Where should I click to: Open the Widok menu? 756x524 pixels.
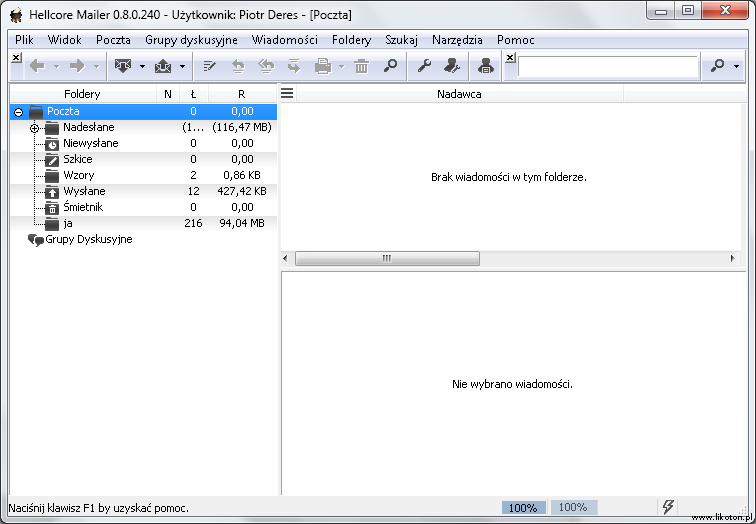(x=65, y=40)
